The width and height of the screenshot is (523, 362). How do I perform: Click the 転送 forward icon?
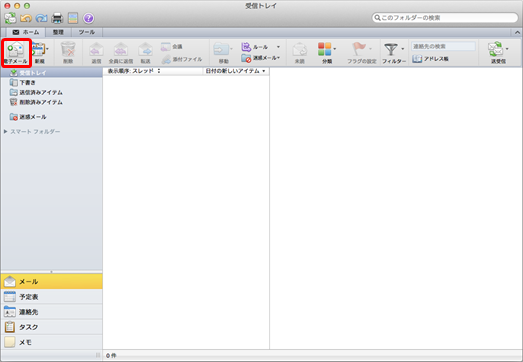(145, 49)
